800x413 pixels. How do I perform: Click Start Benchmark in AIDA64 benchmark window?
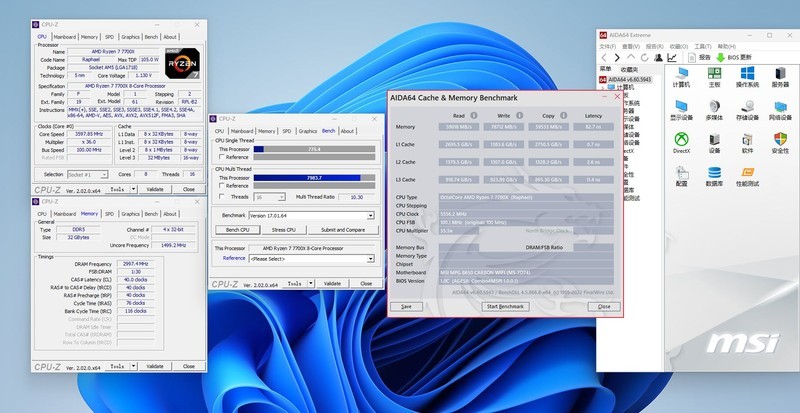(x=504, y=306)
